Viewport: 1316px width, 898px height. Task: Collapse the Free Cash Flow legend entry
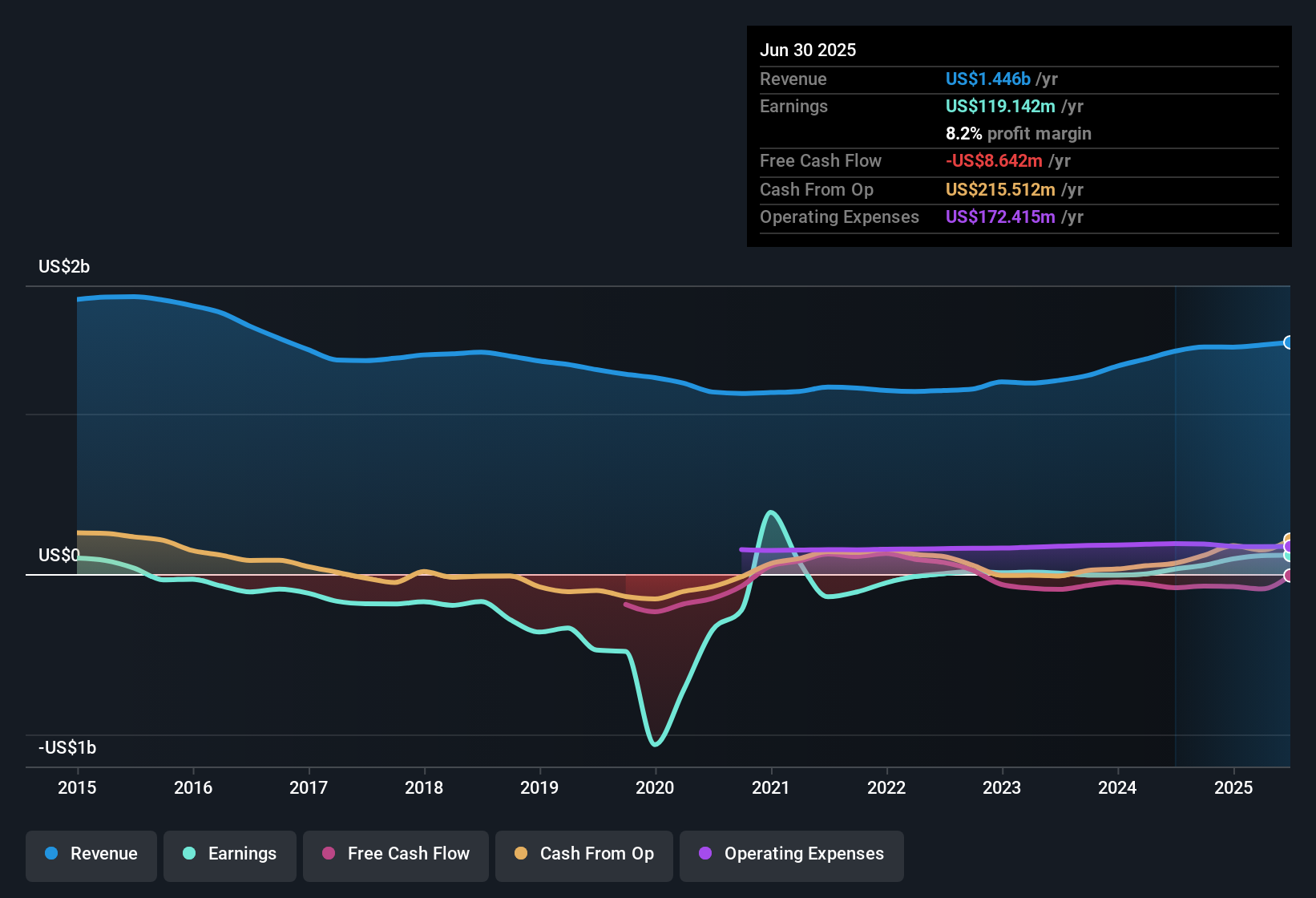pos(395,855)
